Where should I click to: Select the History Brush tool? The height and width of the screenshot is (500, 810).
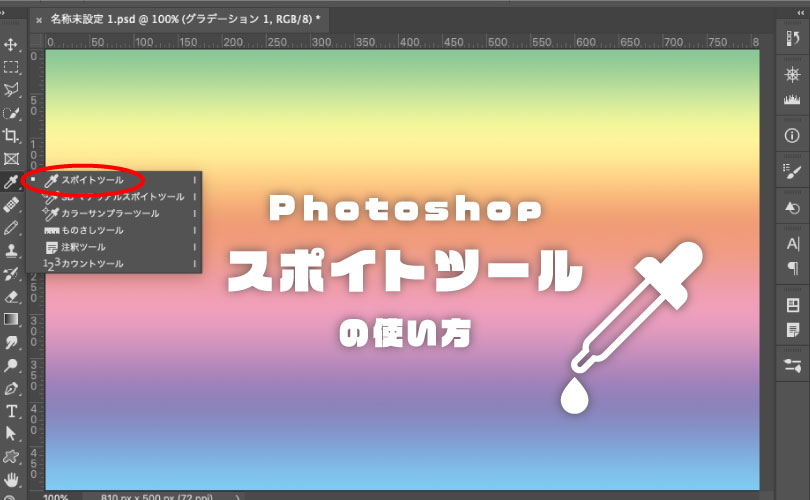point(11,273)
